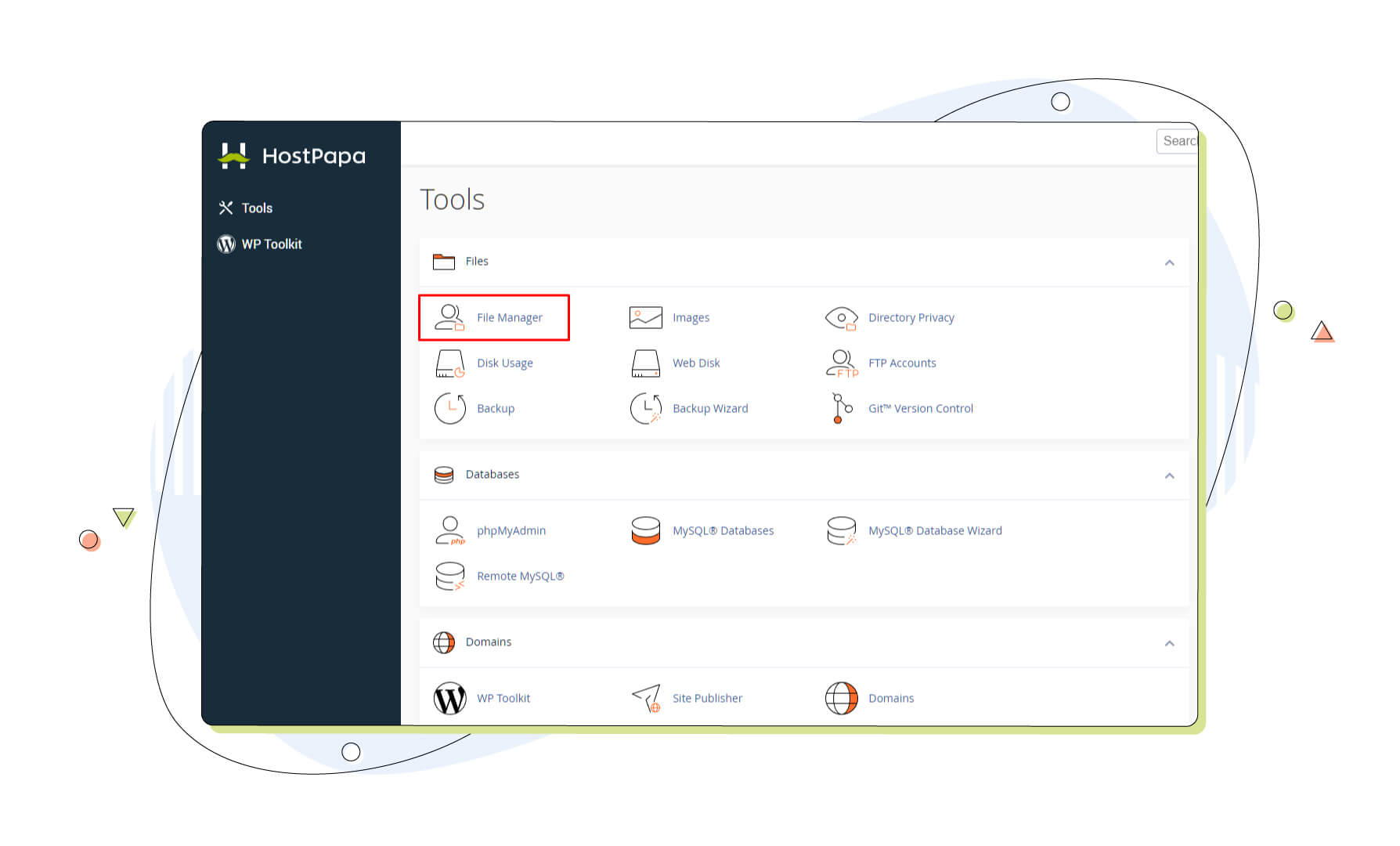Open WP Toolkit from the sidebar

coord(271,244)
